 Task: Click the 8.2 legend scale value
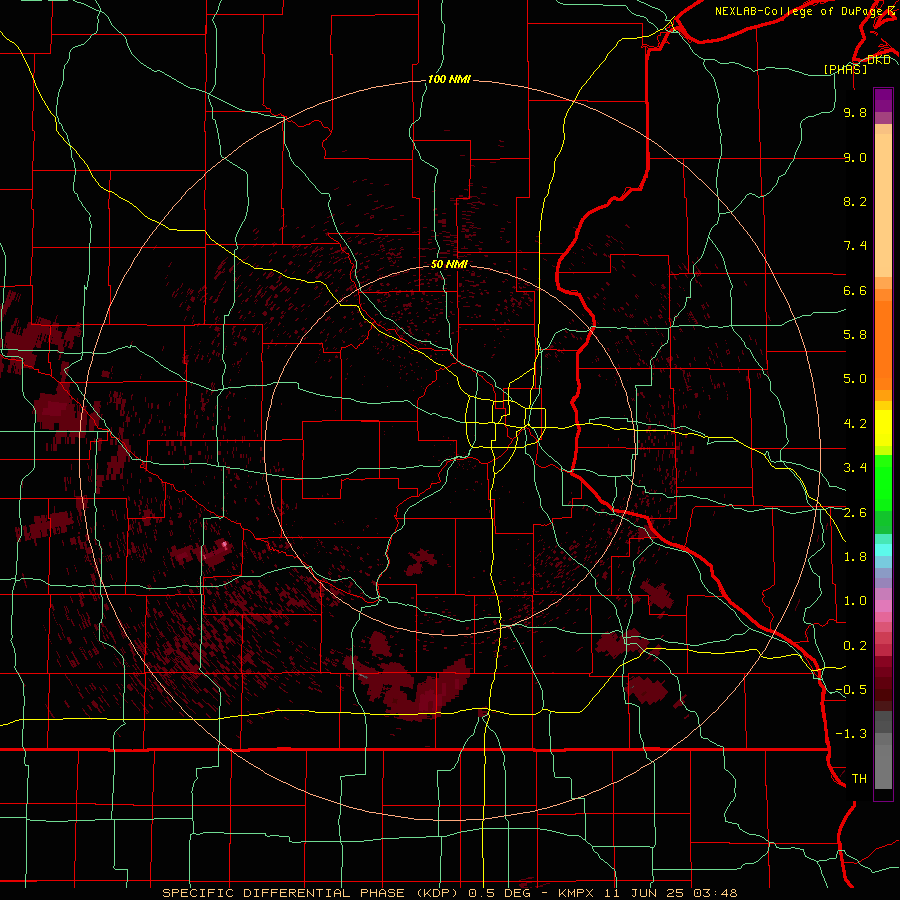855,201
